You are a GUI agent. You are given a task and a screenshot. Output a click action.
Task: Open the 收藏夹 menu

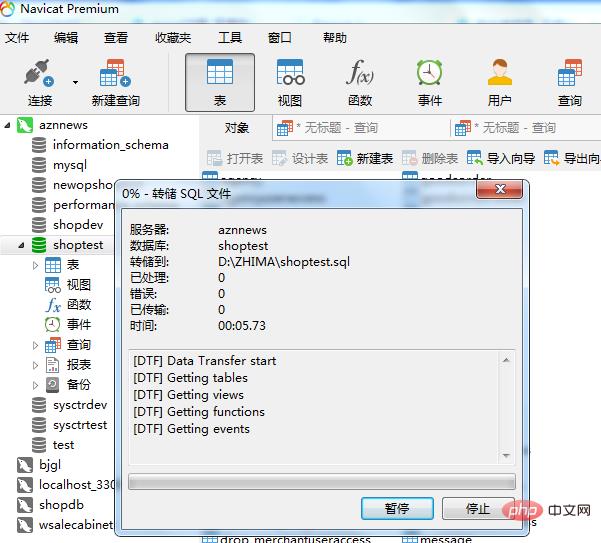(173, 38)
